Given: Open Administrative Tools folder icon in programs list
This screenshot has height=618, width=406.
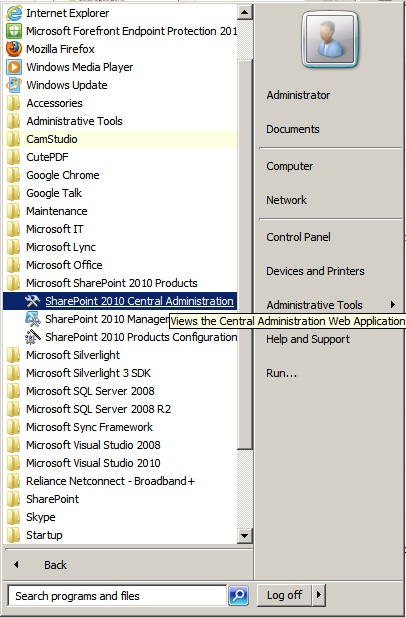Looking at the screenshot, I should click(x=14, y=121).
